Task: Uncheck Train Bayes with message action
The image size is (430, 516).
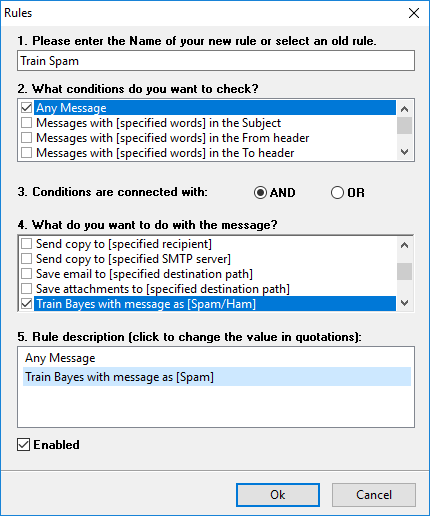Action: (26, 304)
